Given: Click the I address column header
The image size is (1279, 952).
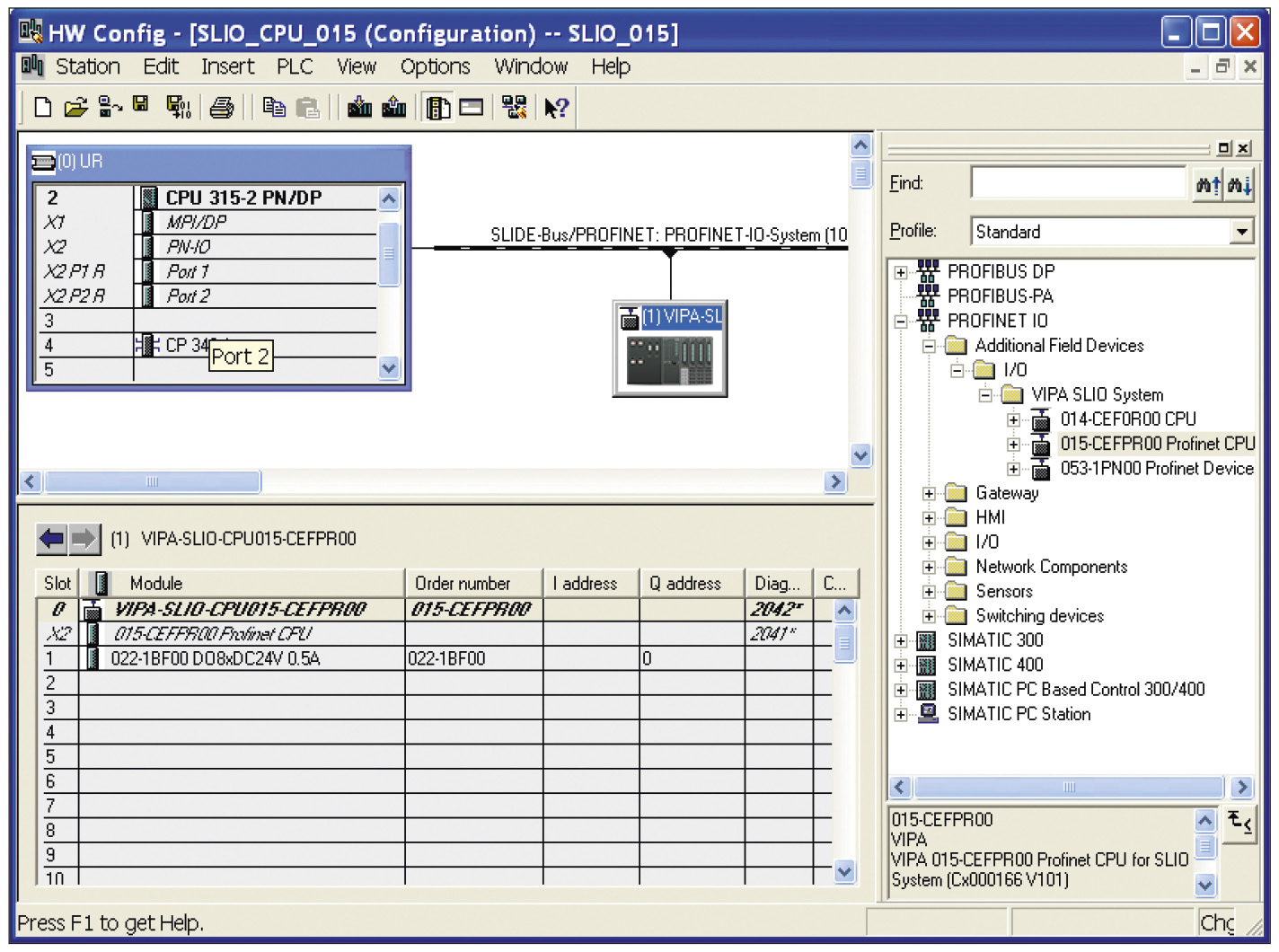Looking at the screenshot, I should point(591,584).
